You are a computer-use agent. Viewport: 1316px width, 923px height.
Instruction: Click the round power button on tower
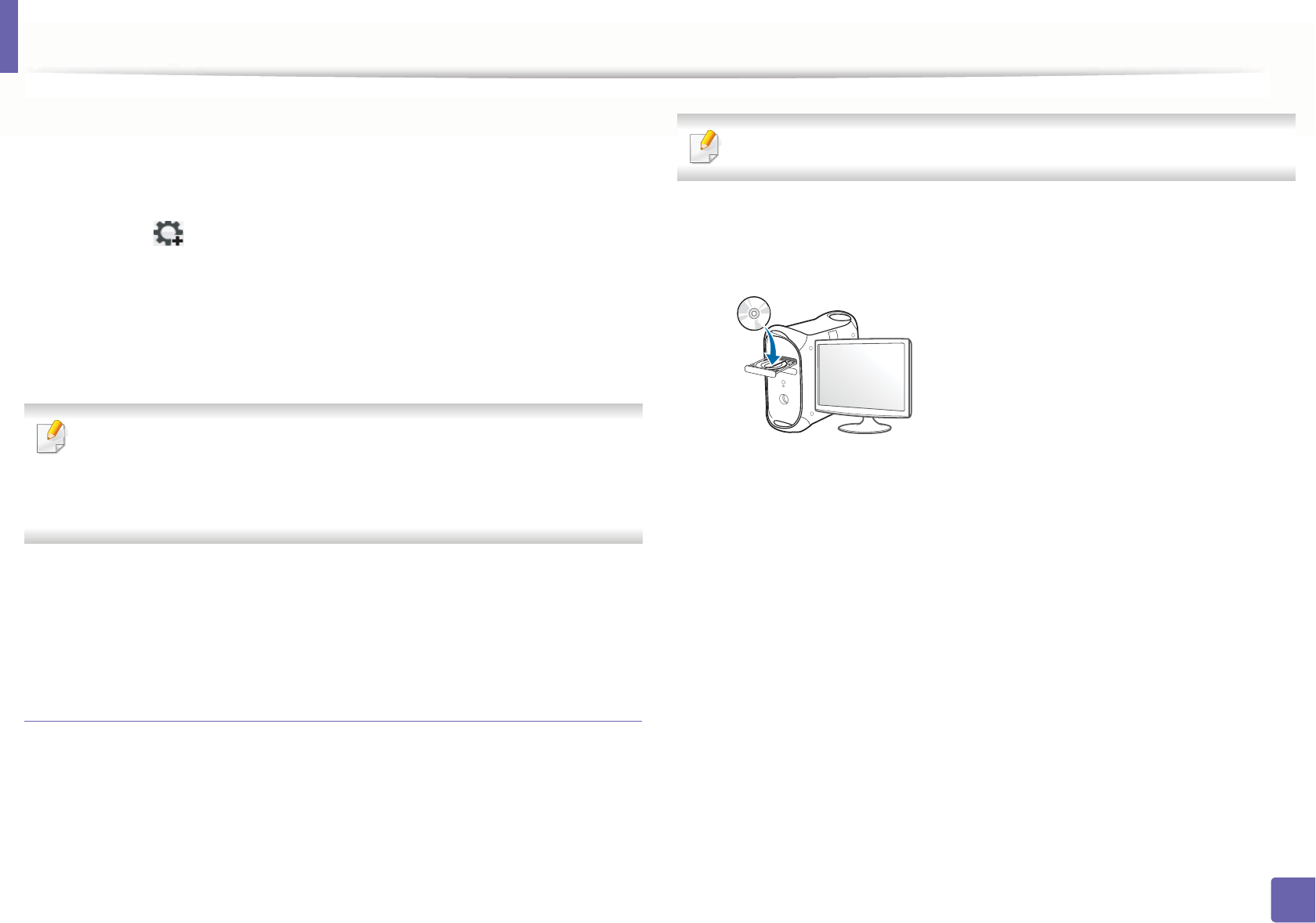[784, 400]
